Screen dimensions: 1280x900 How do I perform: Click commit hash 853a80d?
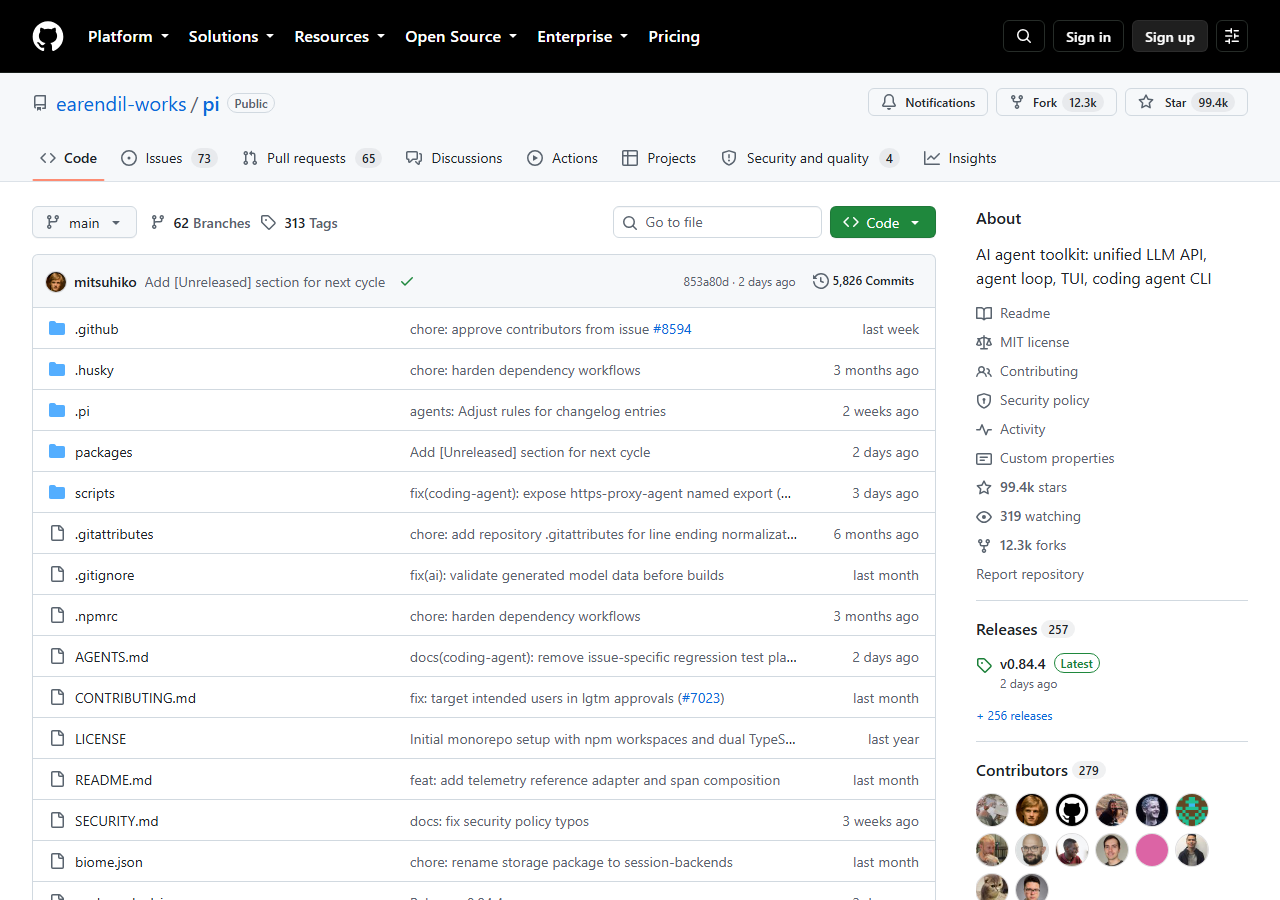(x=706, y=282)
